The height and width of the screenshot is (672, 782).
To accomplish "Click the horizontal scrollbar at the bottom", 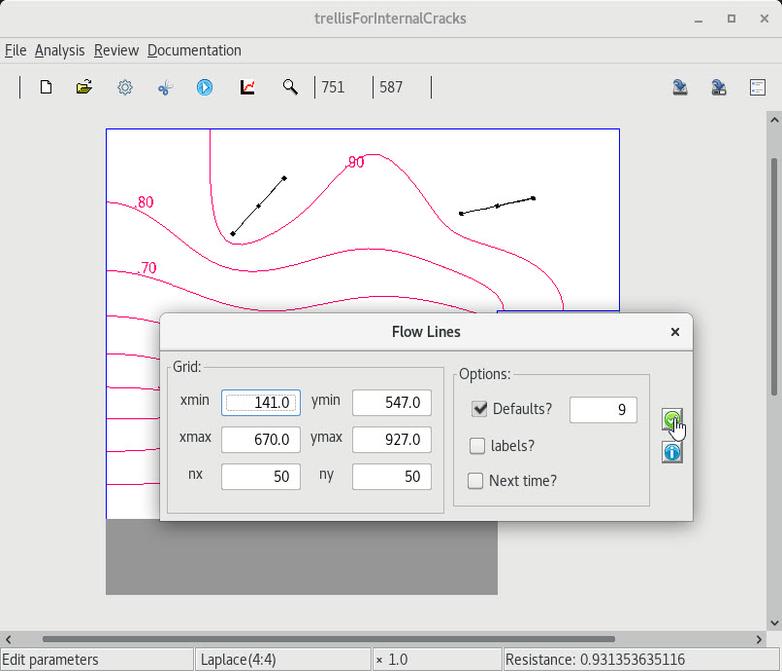I will [x=328, y=639].
